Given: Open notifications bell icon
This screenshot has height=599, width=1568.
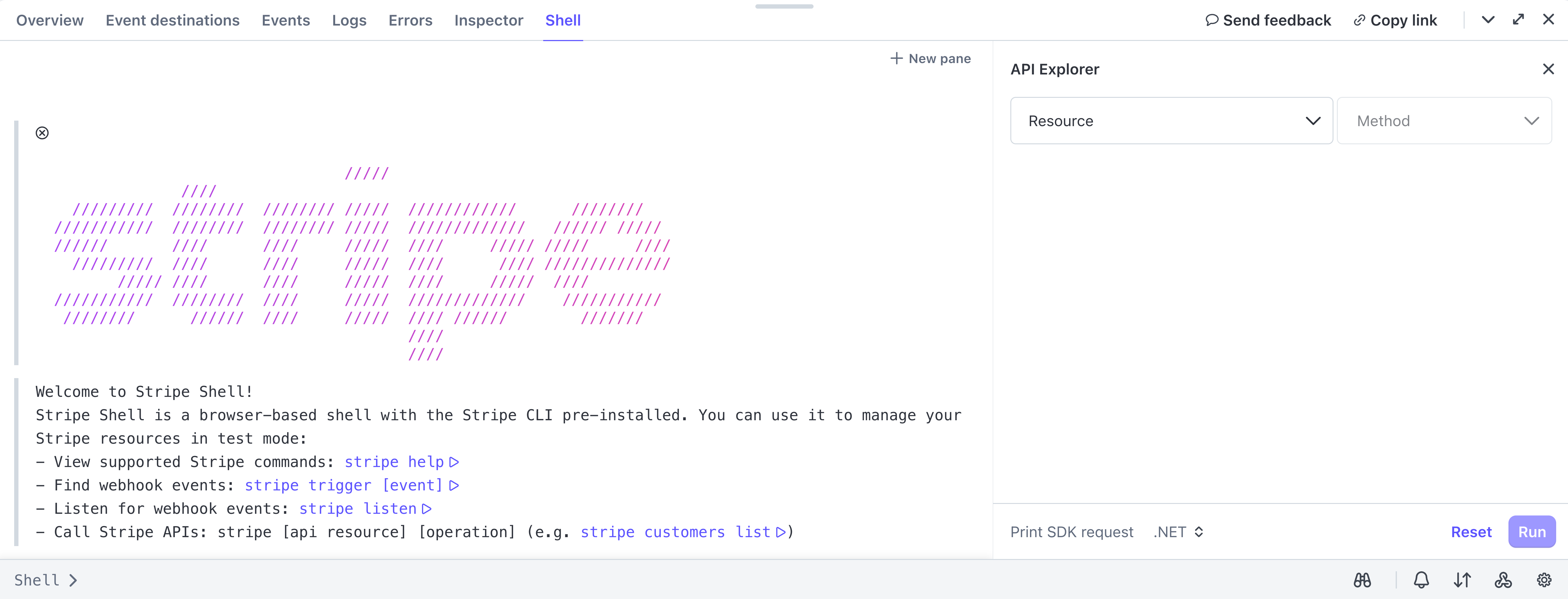Looking at the screenshot, I should [1421, 580].
